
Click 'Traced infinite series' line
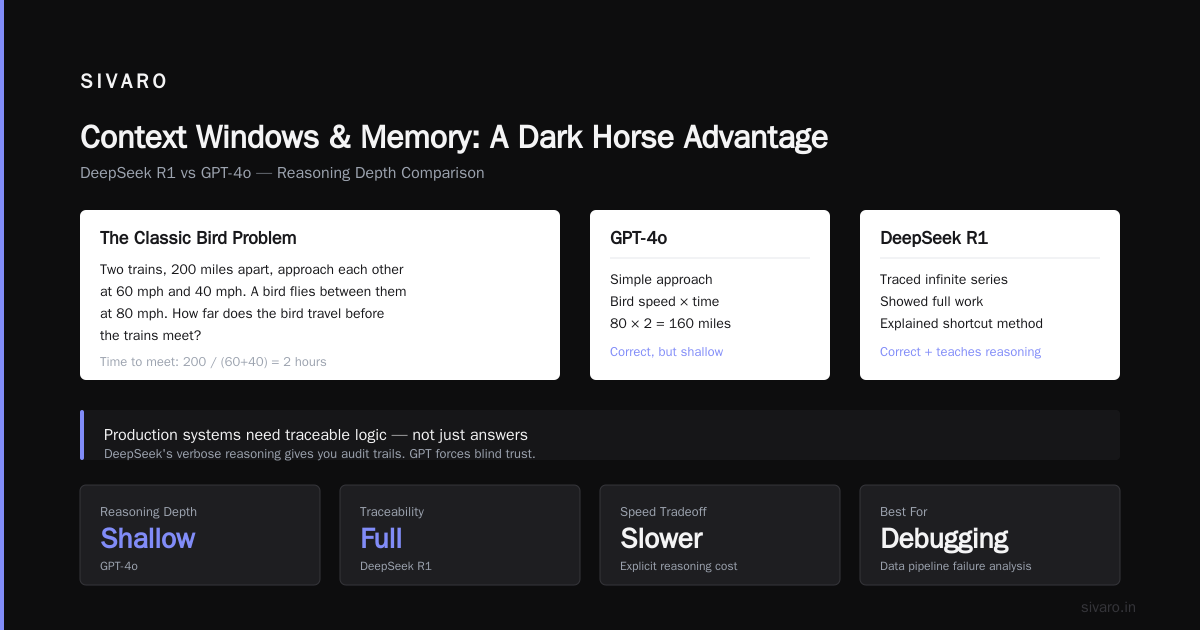(x=944, y=280)
